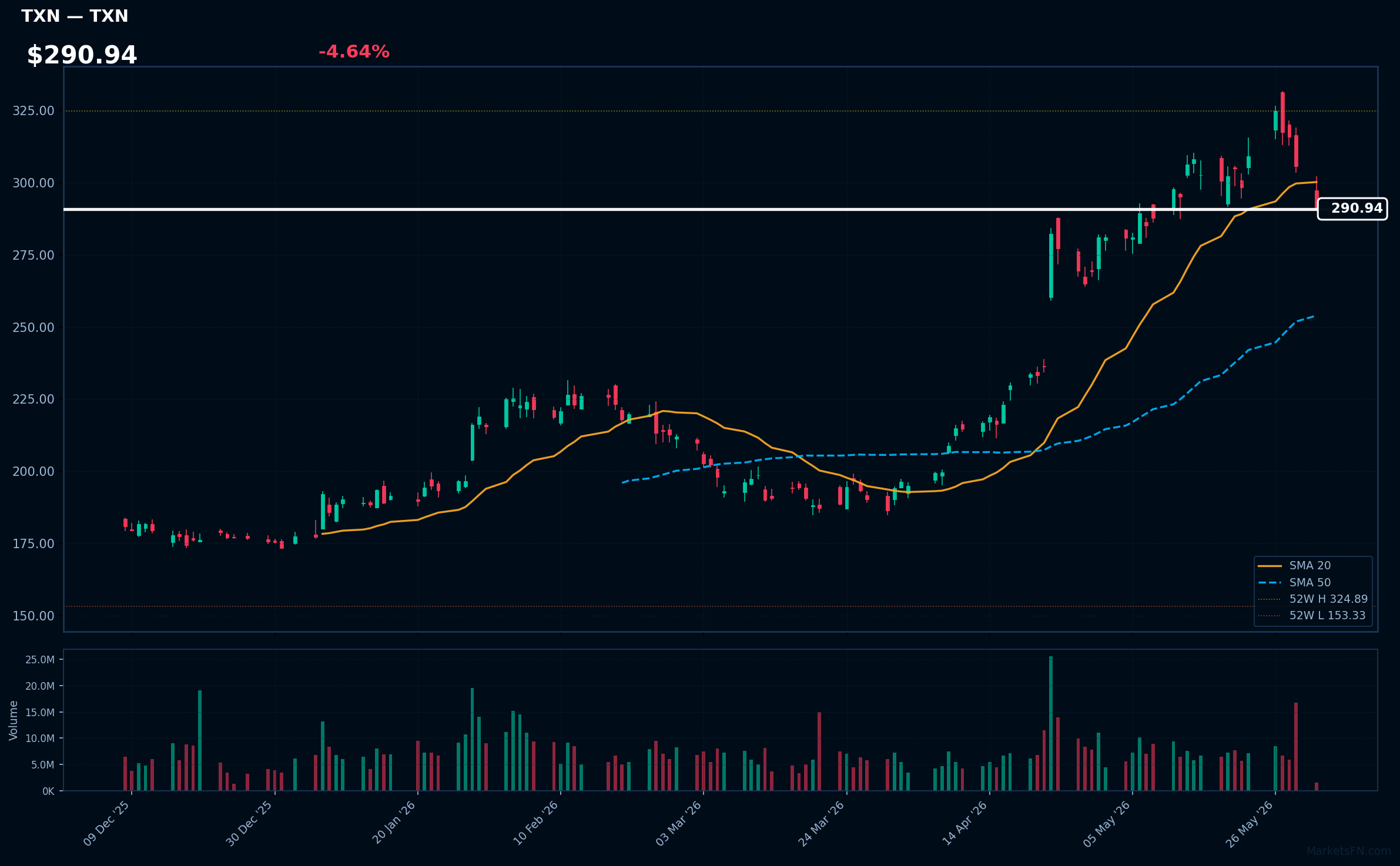Click the tallest green volume bar above 25M
The width and height of the screenshot is (1400, 866).
coord(1051,723)
